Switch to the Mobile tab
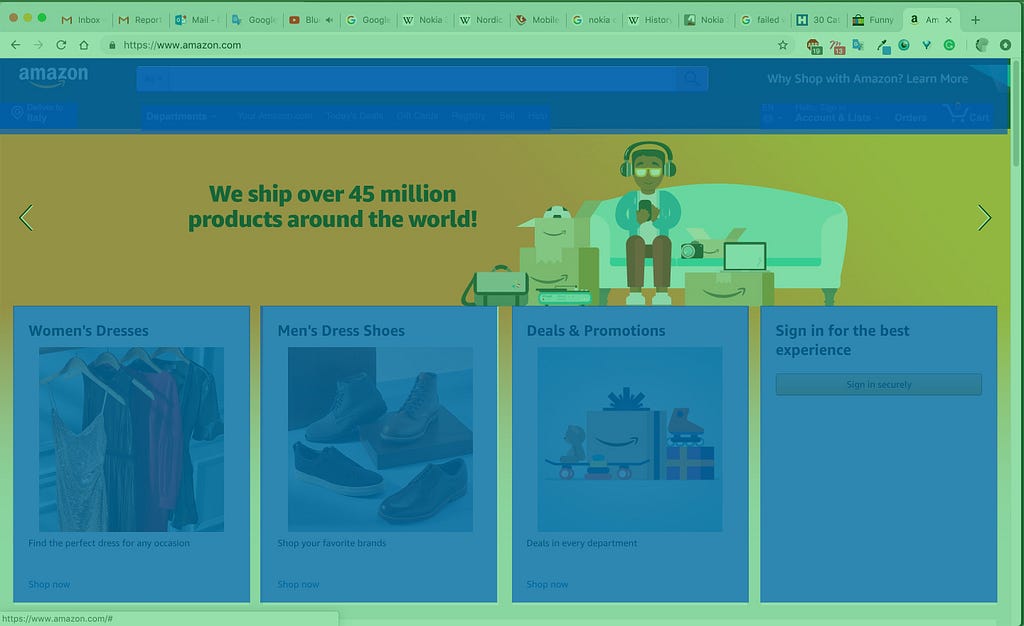The width and height of the screenshot is (1024, 626). (x=538, y=20)
